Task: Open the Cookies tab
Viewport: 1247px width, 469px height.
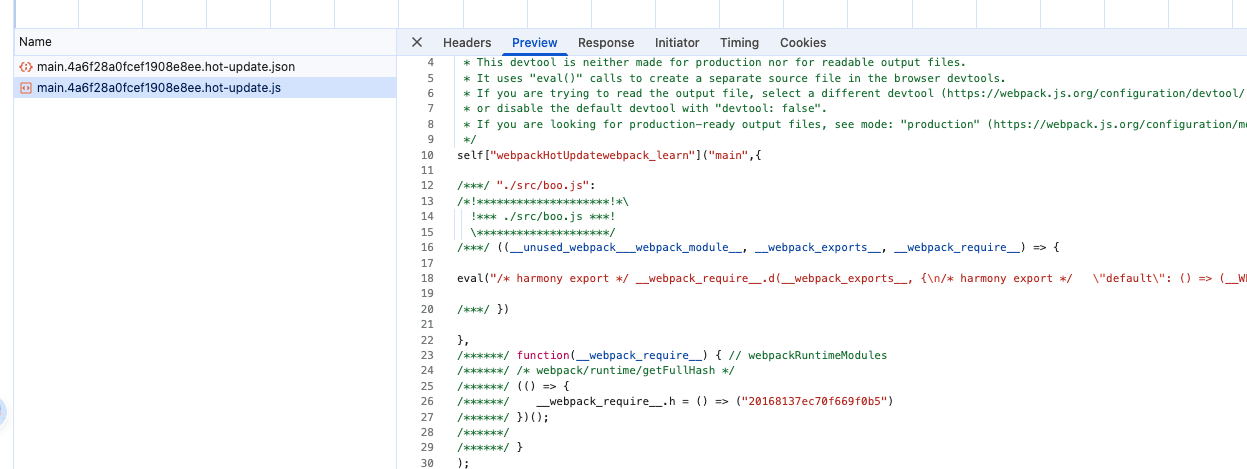Action: (x=803, y=42)
